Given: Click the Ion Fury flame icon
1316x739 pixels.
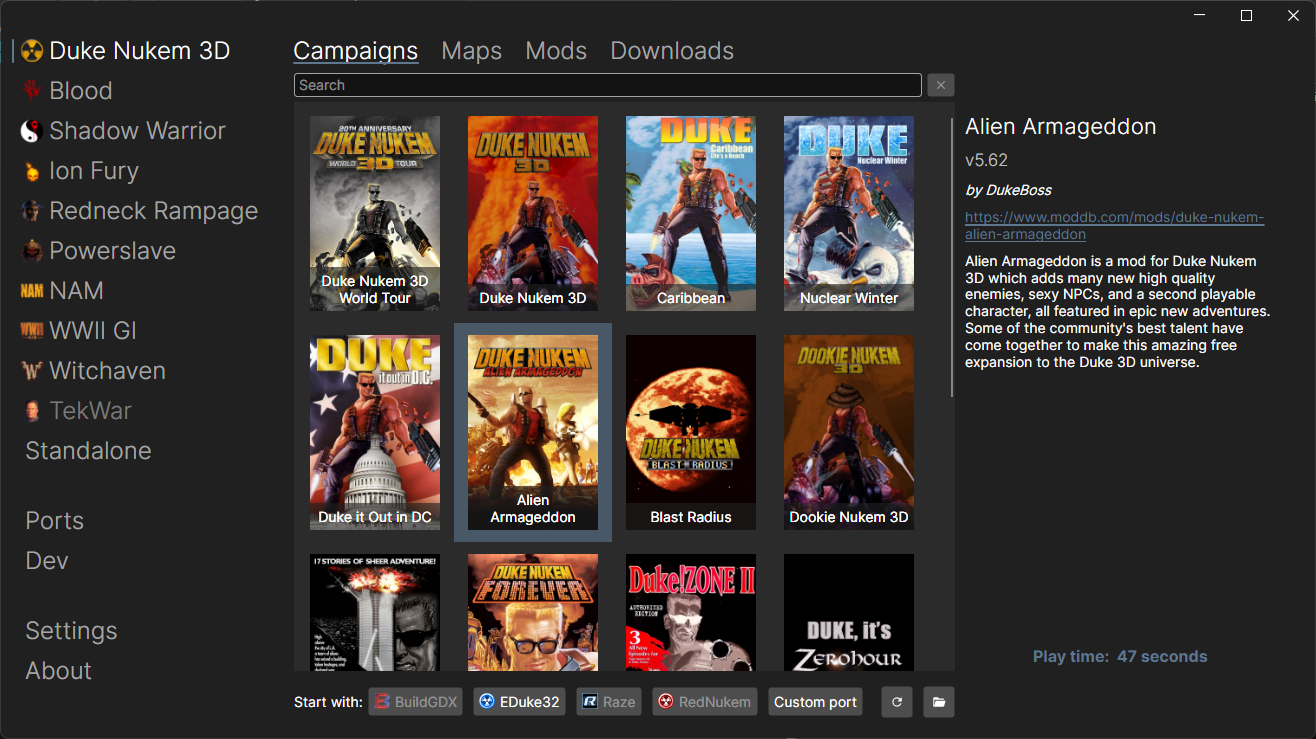Looking at the screenshot, I should pos(32,171).
